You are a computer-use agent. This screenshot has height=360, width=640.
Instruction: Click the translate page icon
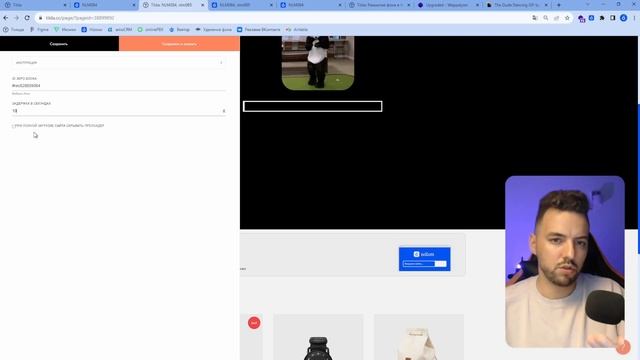coord(535,18)
